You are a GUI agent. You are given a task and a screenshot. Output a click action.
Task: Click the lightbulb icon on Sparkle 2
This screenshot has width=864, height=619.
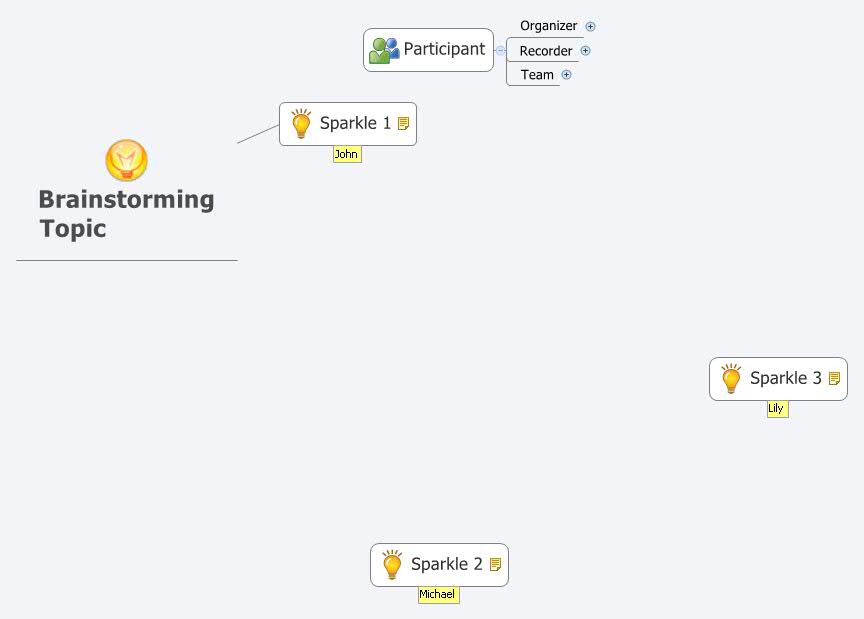coord(391,564)
